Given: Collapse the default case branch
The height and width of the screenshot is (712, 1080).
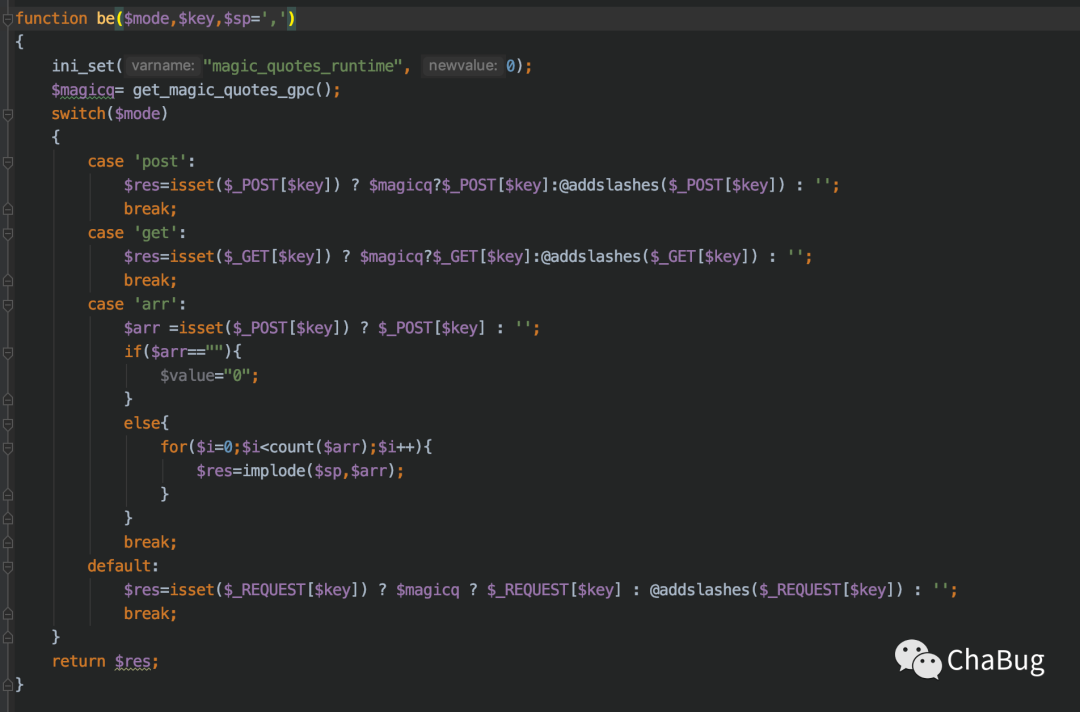Looking at the screenshot, I should pyautogui.click(x=8, y=565).
